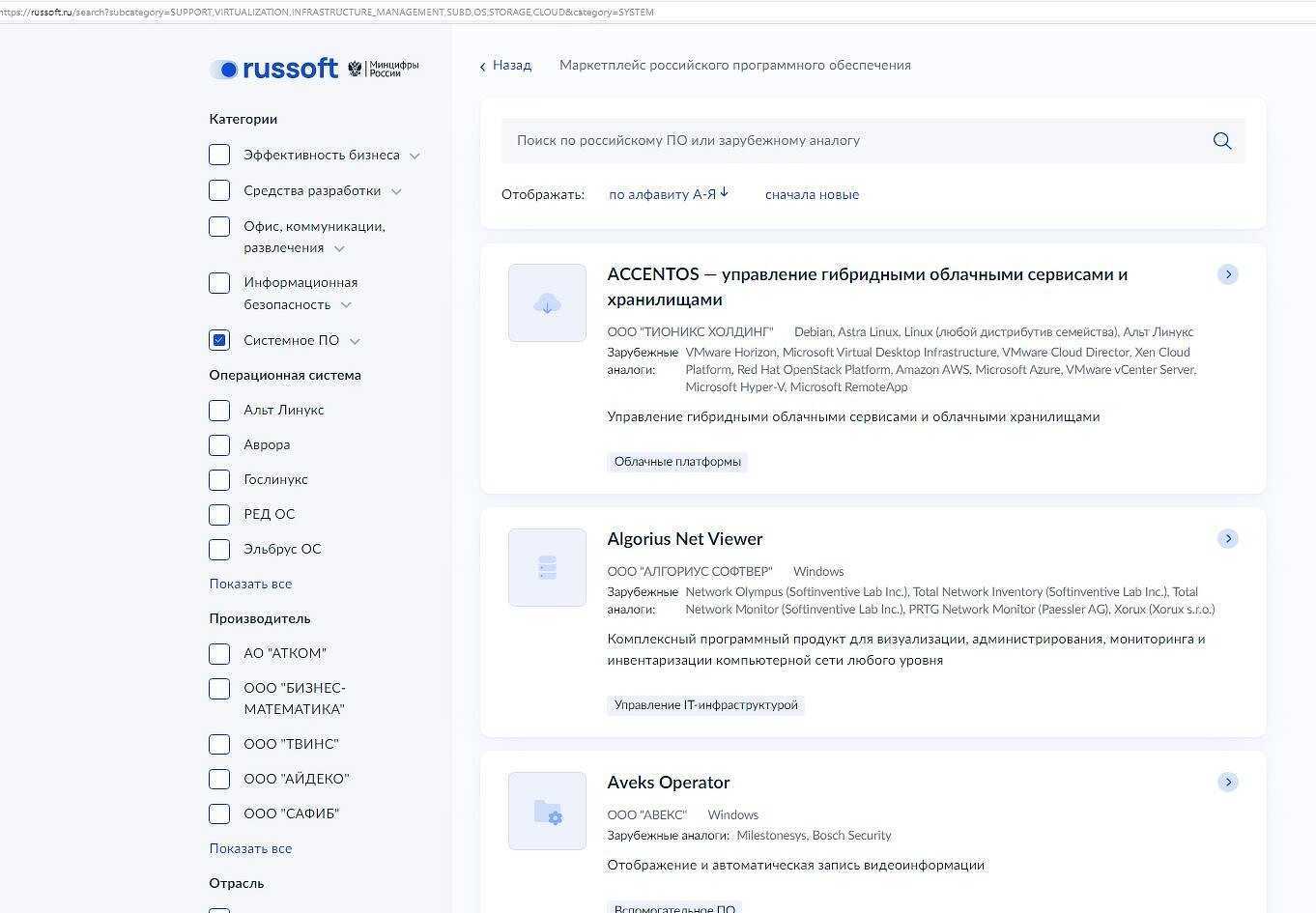Sort results by сначала новые
Image resolution: width=1316 pixels, height=913 pixels.
click(x=812, y=195)
